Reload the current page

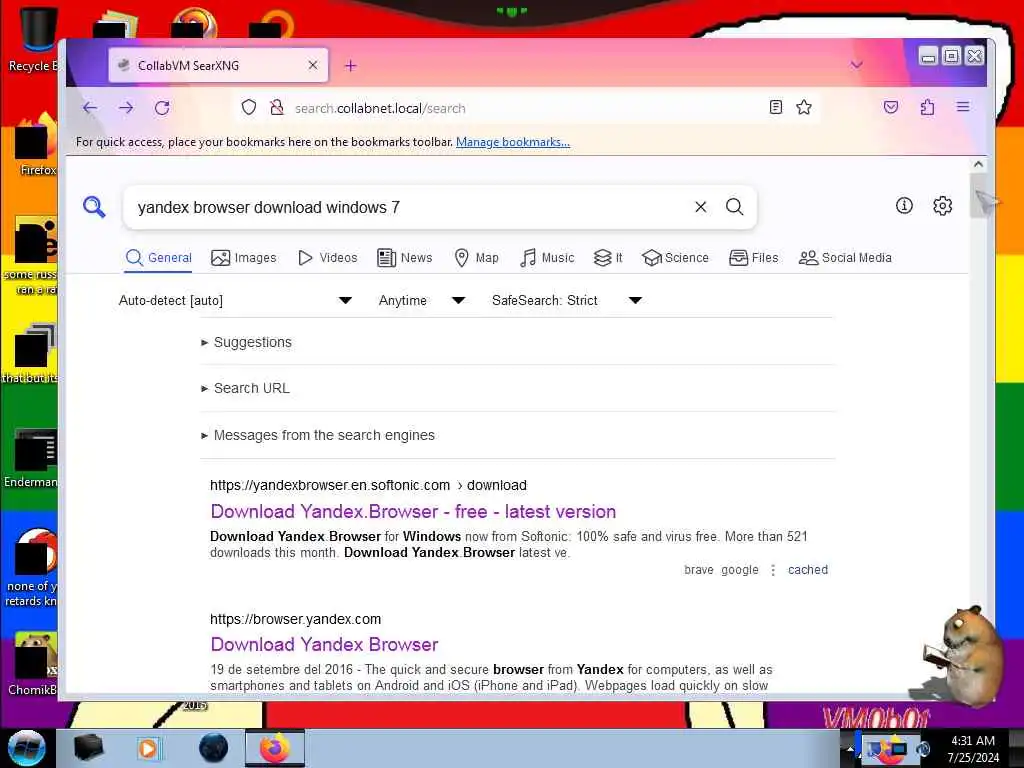tap(162, 108)
